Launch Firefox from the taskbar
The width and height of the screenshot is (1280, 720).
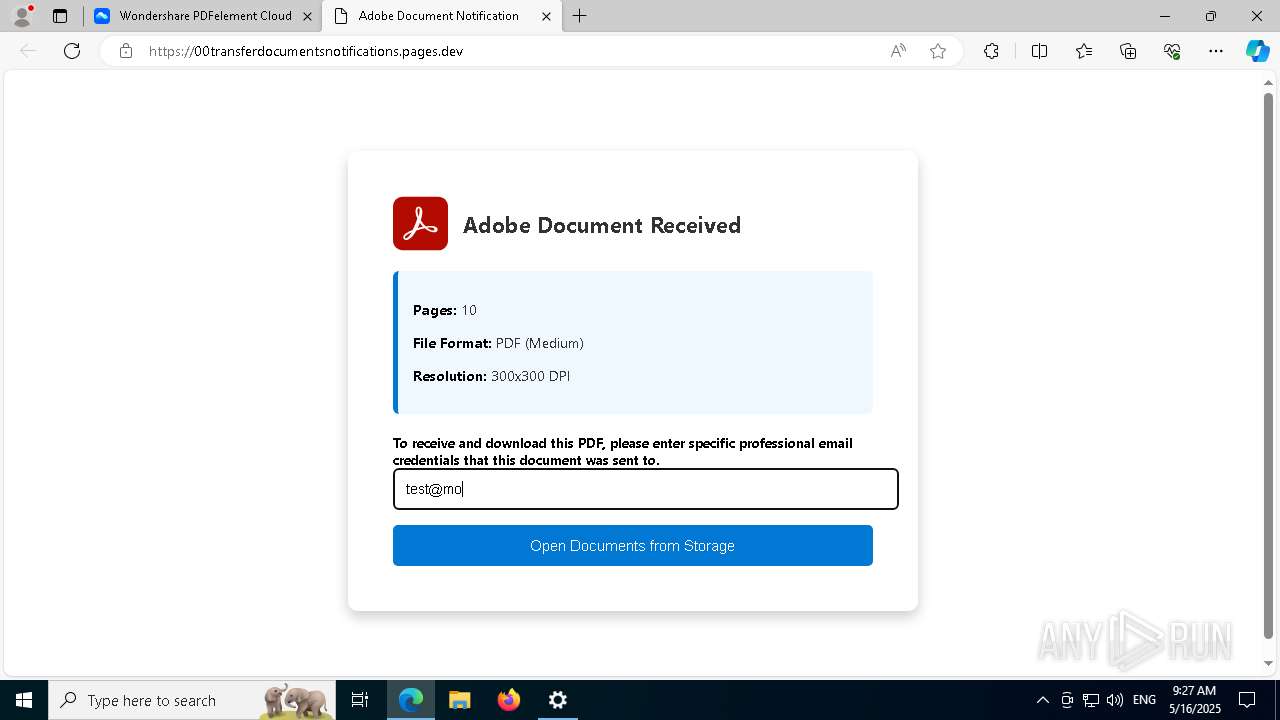pyautogui.click(x=509, y=700)
